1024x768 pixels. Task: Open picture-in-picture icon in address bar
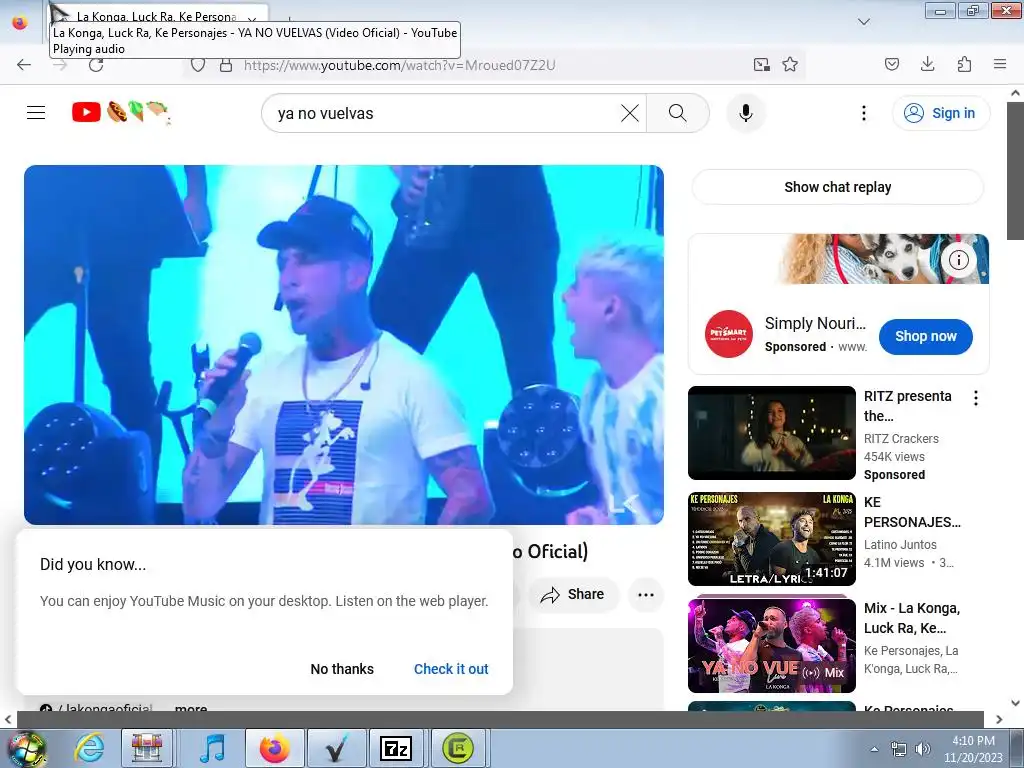[x=761, y=65]
